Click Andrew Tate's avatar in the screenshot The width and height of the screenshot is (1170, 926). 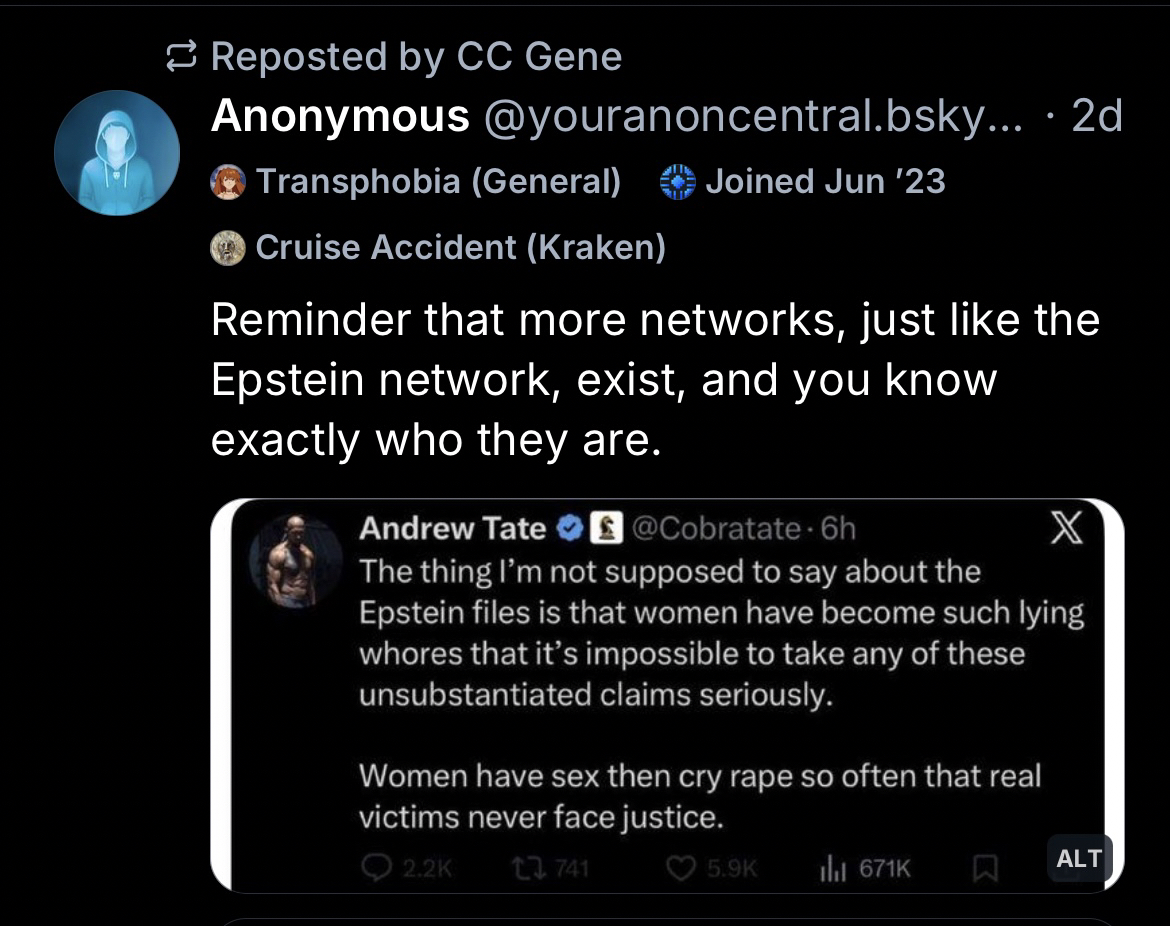[291, 562]
